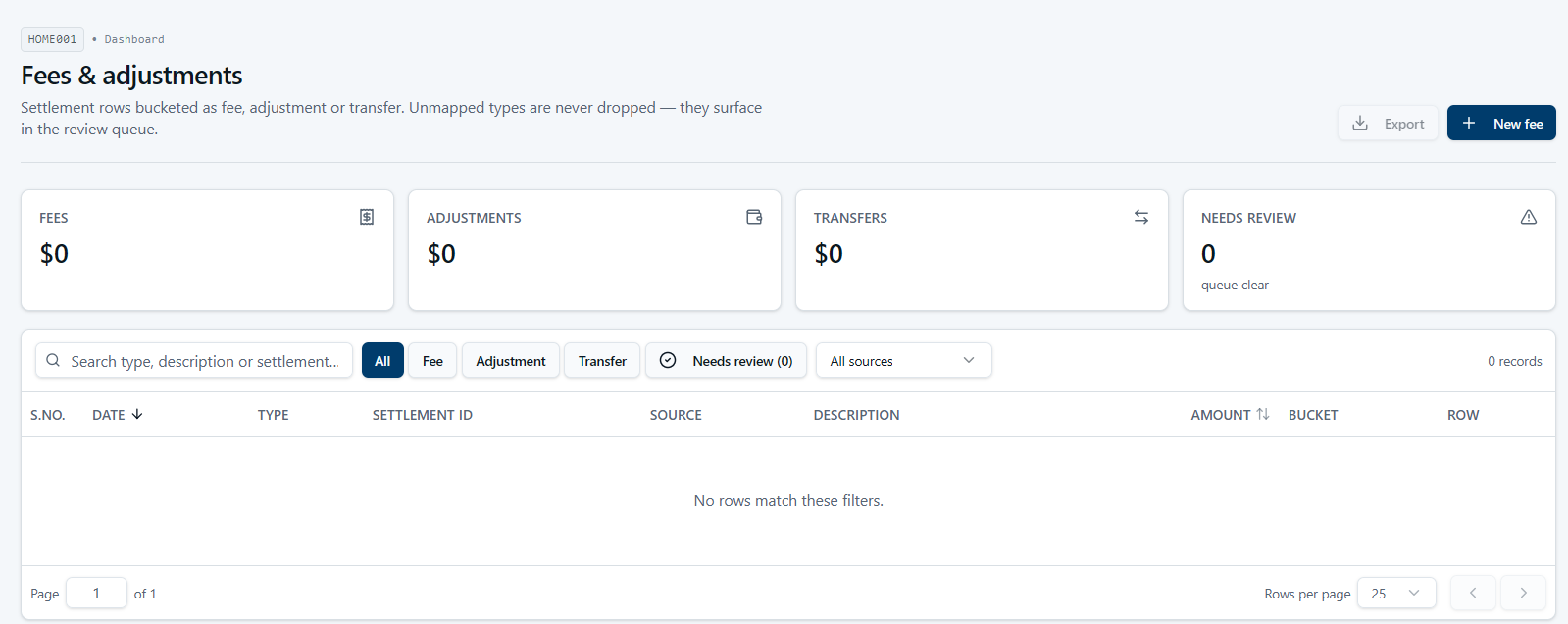This screenshot has height=624, width=1568.
Task: Click the BUCKET column header
Action: pos(1313,415)
